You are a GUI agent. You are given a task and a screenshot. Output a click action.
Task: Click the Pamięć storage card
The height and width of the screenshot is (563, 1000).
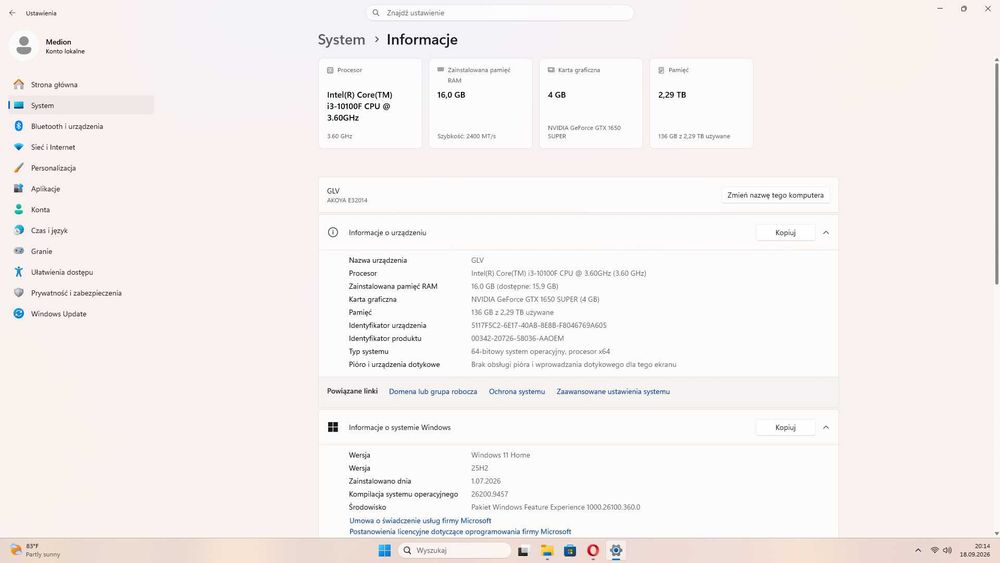click(x=701, y=103)
